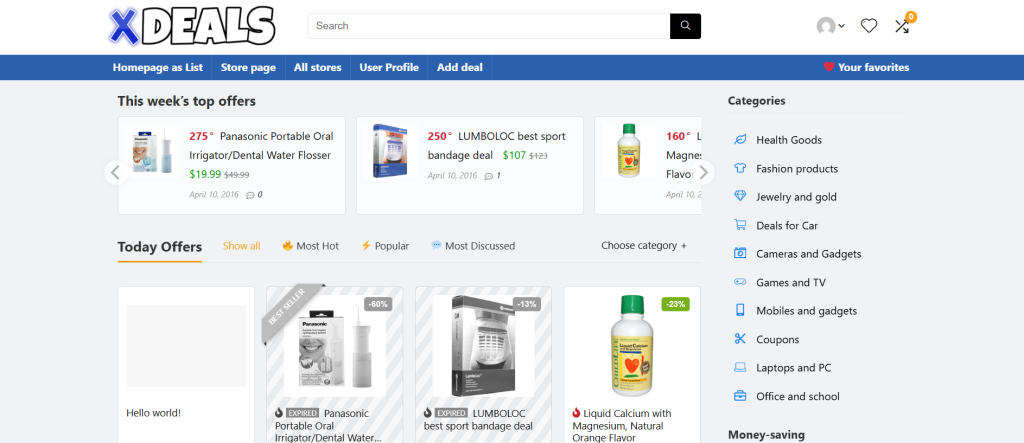Open the Store page menu item
This screenshot has height=443, width=1024.
point(248,68)
